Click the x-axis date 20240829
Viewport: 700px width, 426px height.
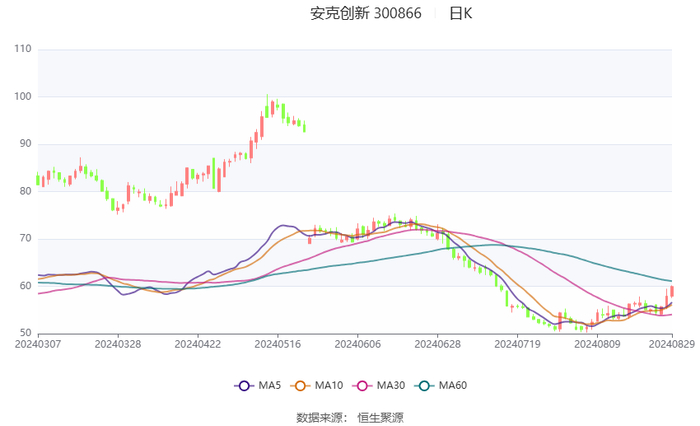[672, 344]
